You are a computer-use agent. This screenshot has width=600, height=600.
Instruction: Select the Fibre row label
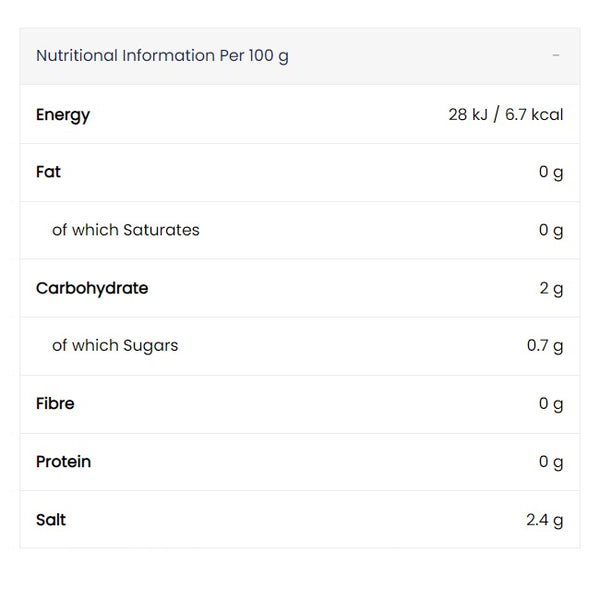click(x=55, y=404)
